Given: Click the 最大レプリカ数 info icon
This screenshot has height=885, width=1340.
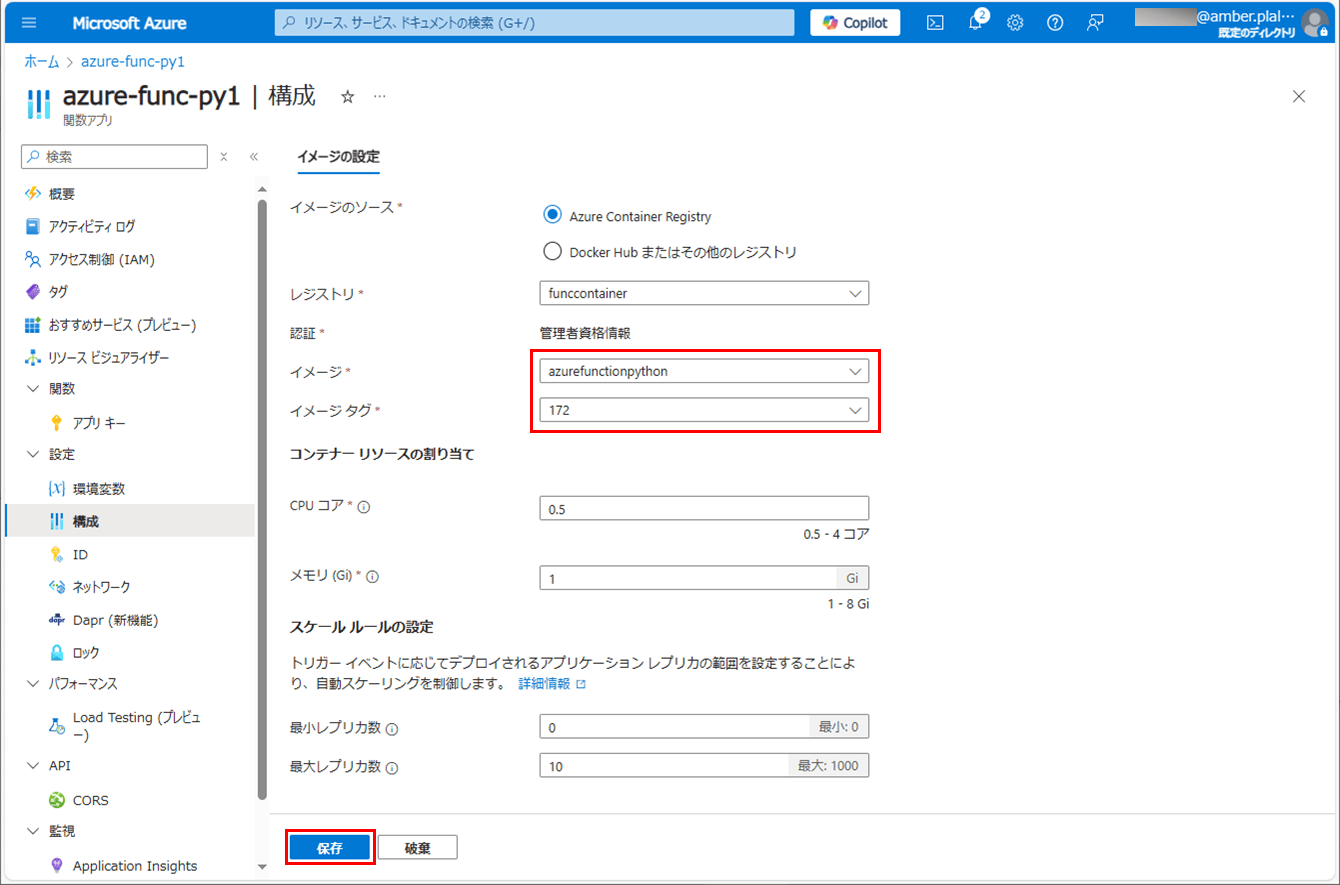Looking at the screenshot, I should tap(392, 768).
